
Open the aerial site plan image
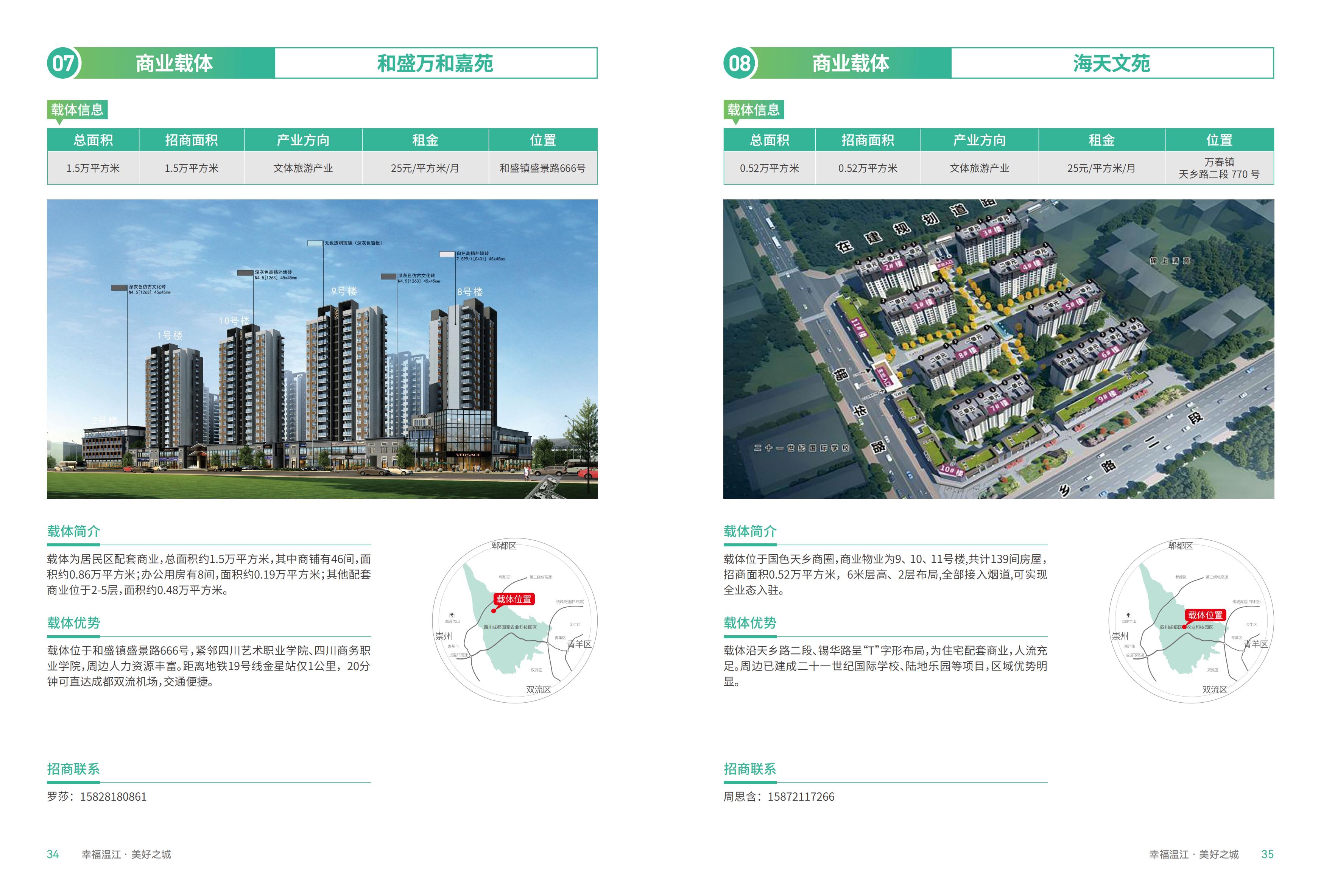point(998,349)
